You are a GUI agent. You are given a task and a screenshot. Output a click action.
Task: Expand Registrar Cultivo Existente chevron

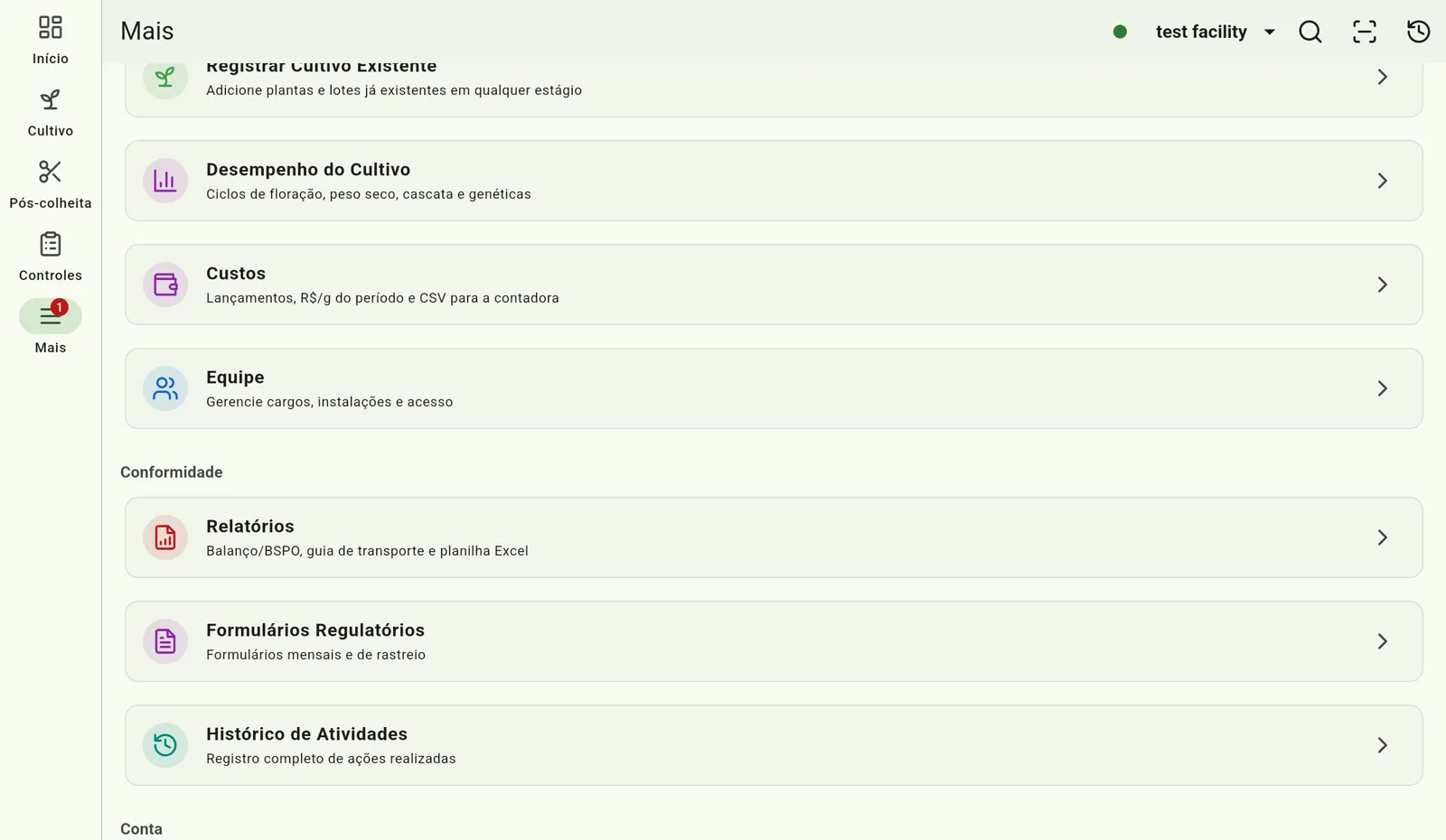1383,77
